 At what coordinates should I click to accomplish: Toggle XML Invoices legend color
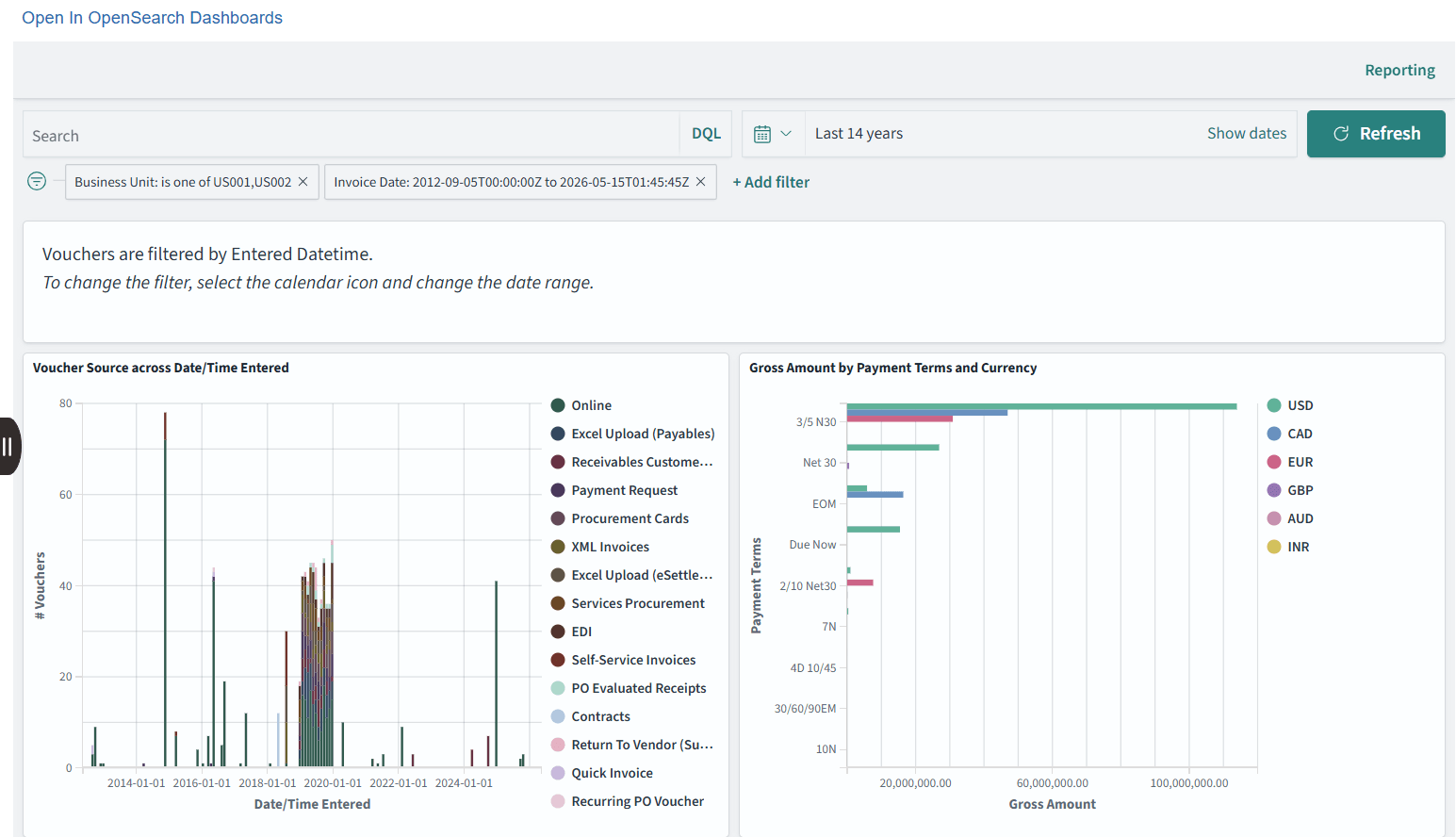pos(558,547)
